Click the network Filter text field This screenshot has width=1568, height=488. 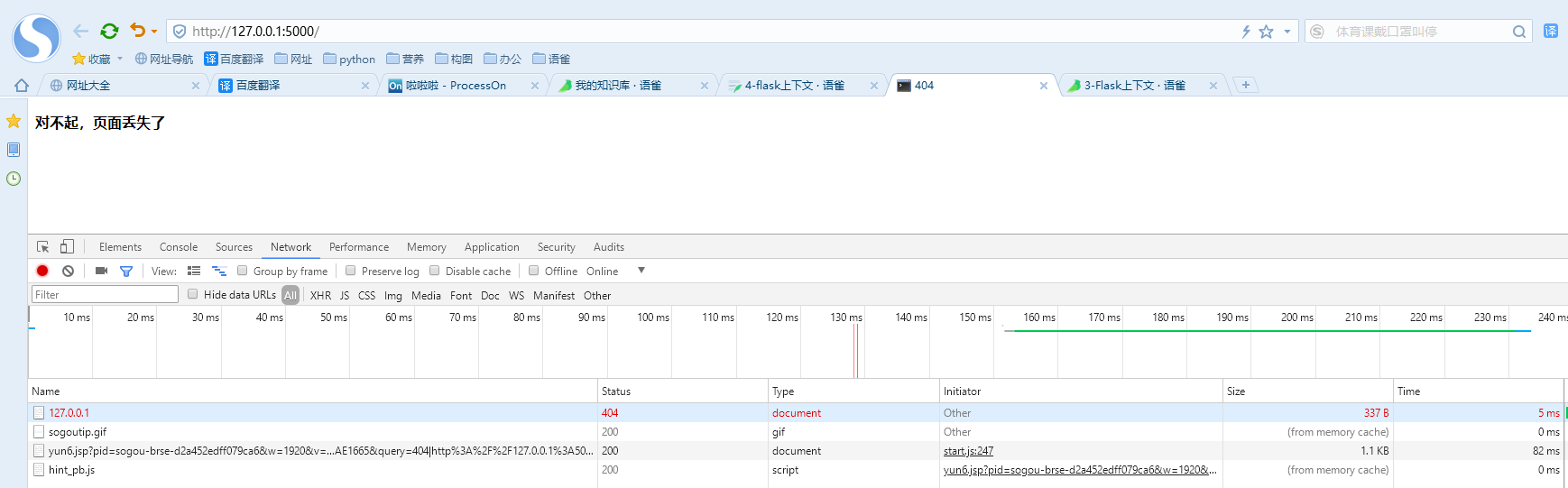(x=106, y=294)
